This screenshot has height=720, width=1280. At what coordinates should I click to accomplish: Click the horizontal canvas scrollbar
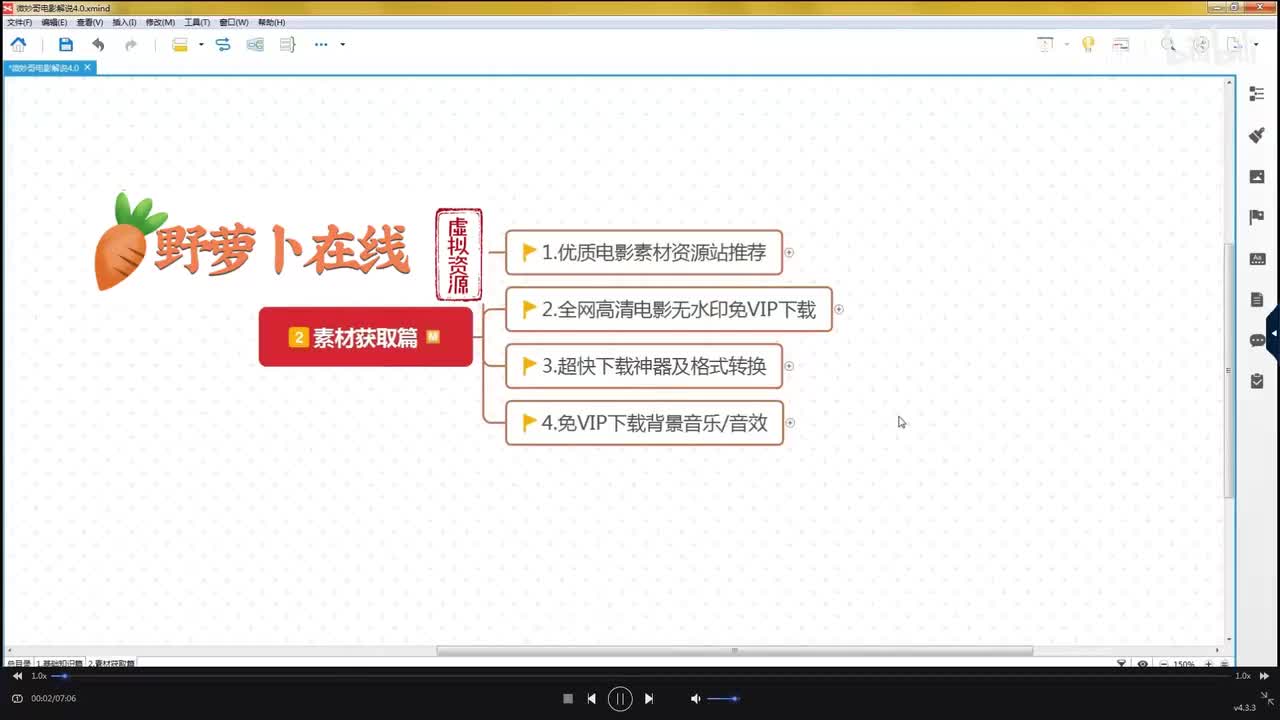[735, 650]
